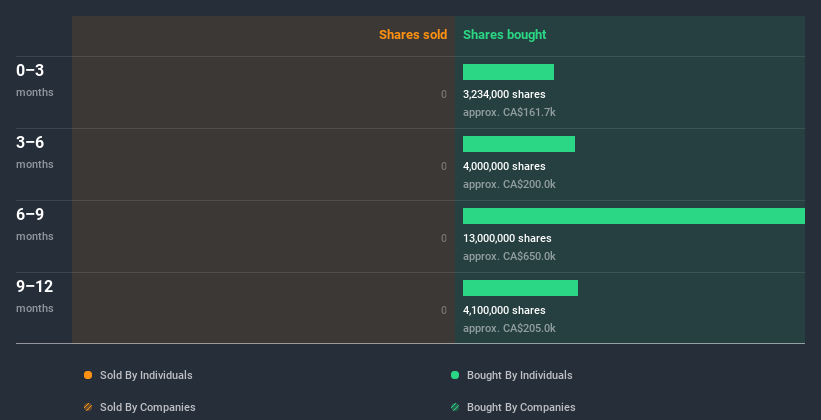This screenshot has width=821, height=420.
Task: Click the 3–6 months green bought bar
Action: pos(519,144)
